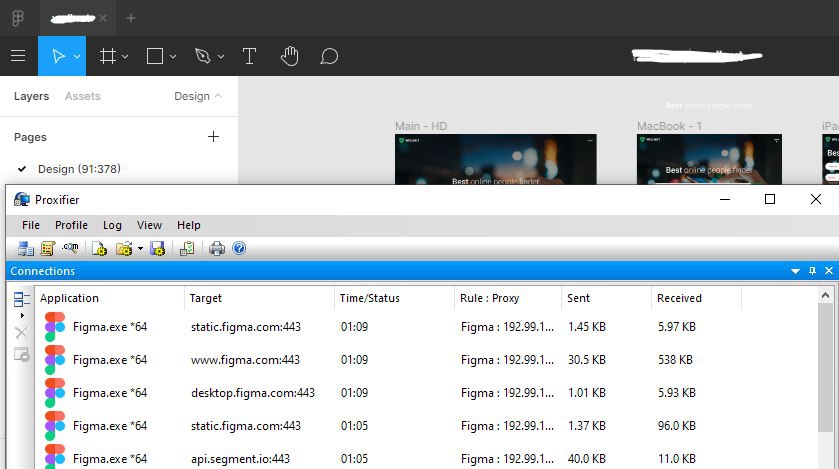Pin the Connections pane
Screen dimensions: 839x469
coord(812,271)
